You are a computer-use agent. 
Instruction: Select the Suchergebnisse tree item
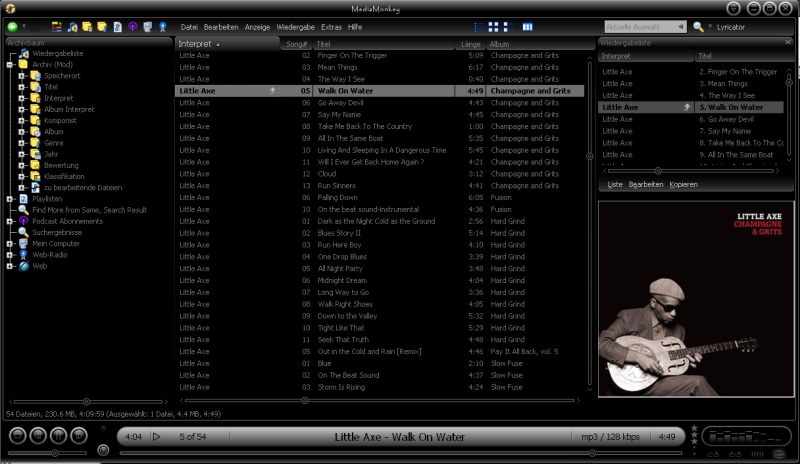pos(57,232)
